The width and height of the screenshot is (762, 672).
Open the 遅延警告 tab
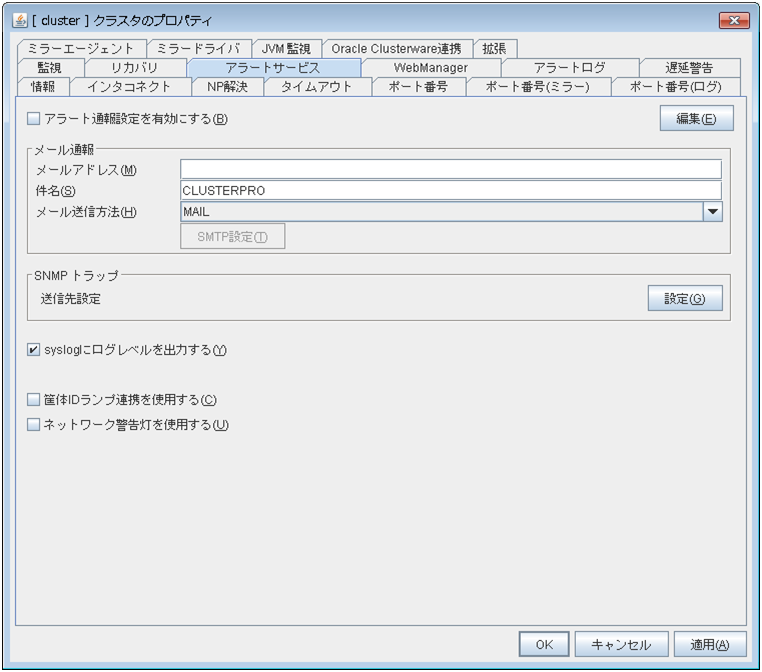pos(689,68)
